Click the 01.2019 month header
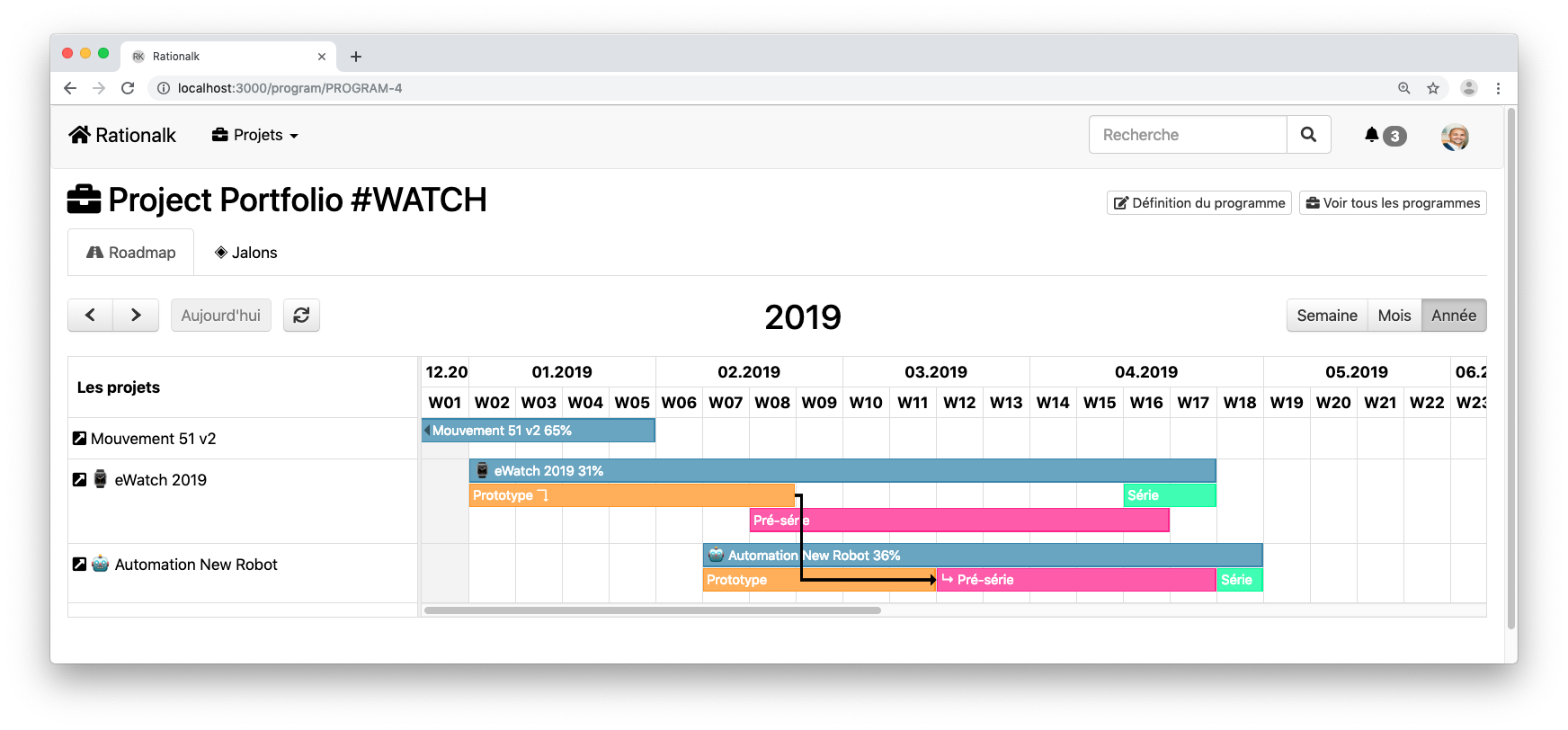 (562, 372)
